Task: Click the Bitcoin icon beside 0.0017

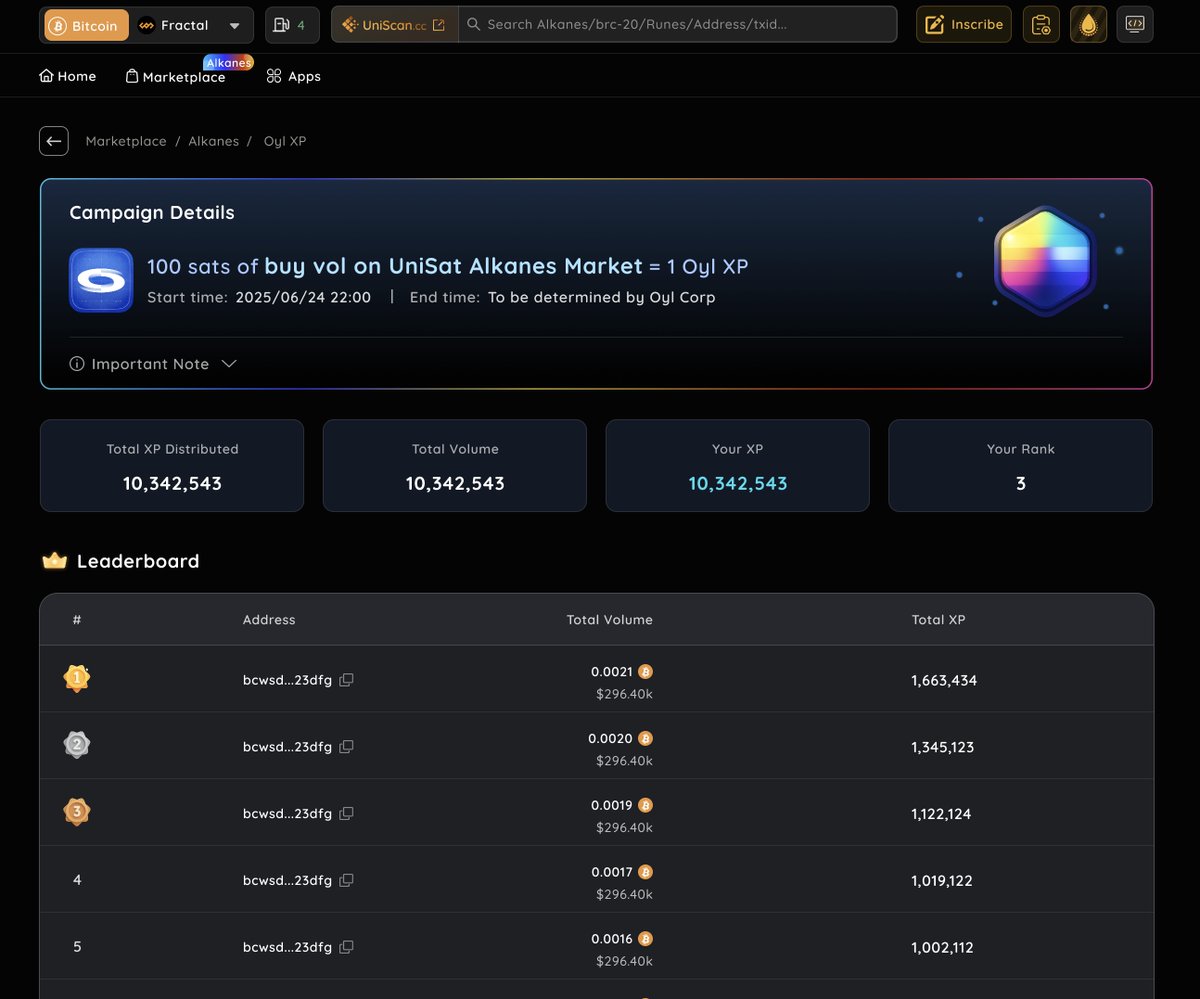Action: tap(645, 873)
